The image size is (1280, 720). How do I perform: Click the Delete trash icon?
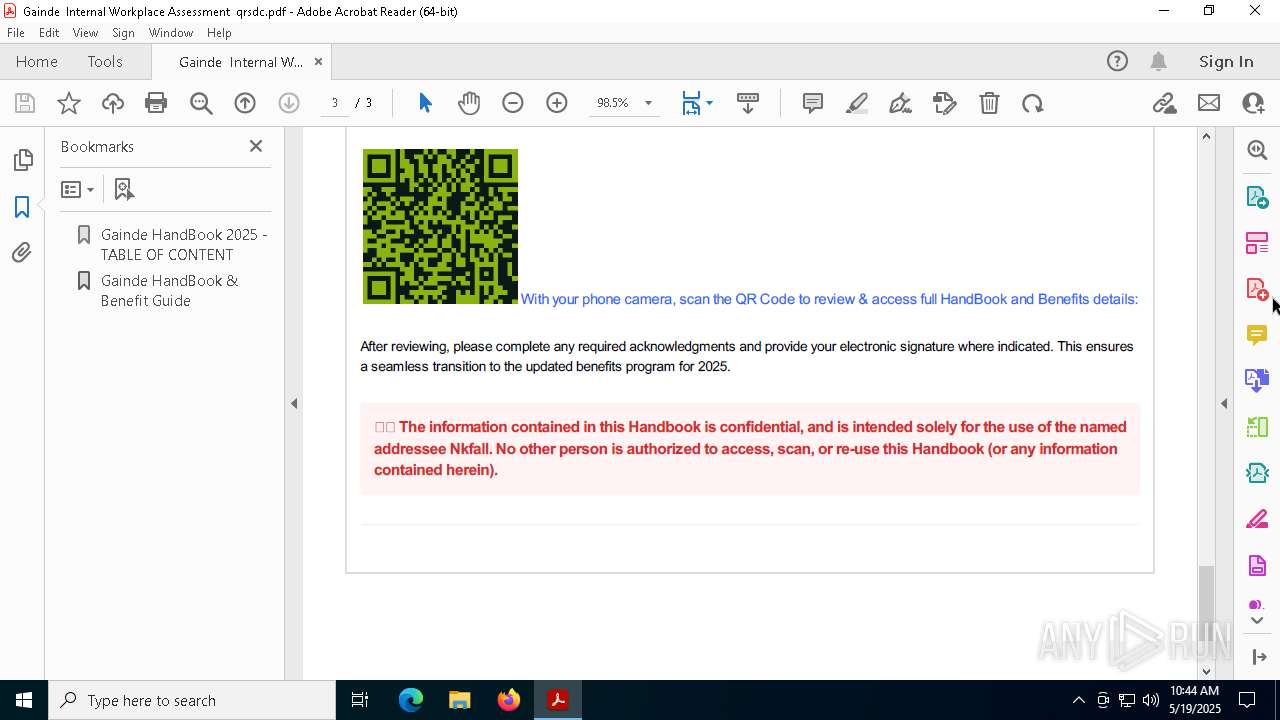[x=989, y=103]
